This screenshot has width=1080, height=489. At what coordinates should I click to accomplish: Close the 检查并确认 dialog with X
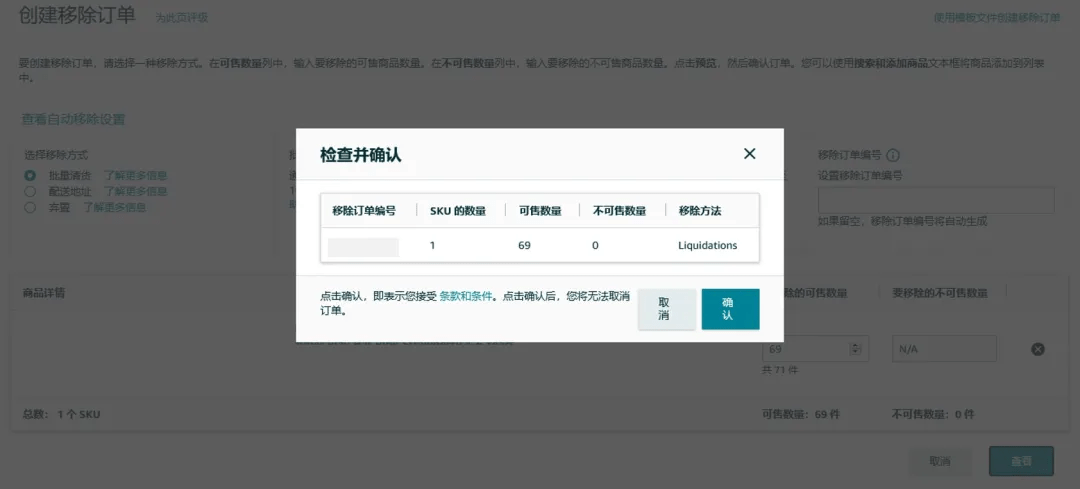click(749, 154)
